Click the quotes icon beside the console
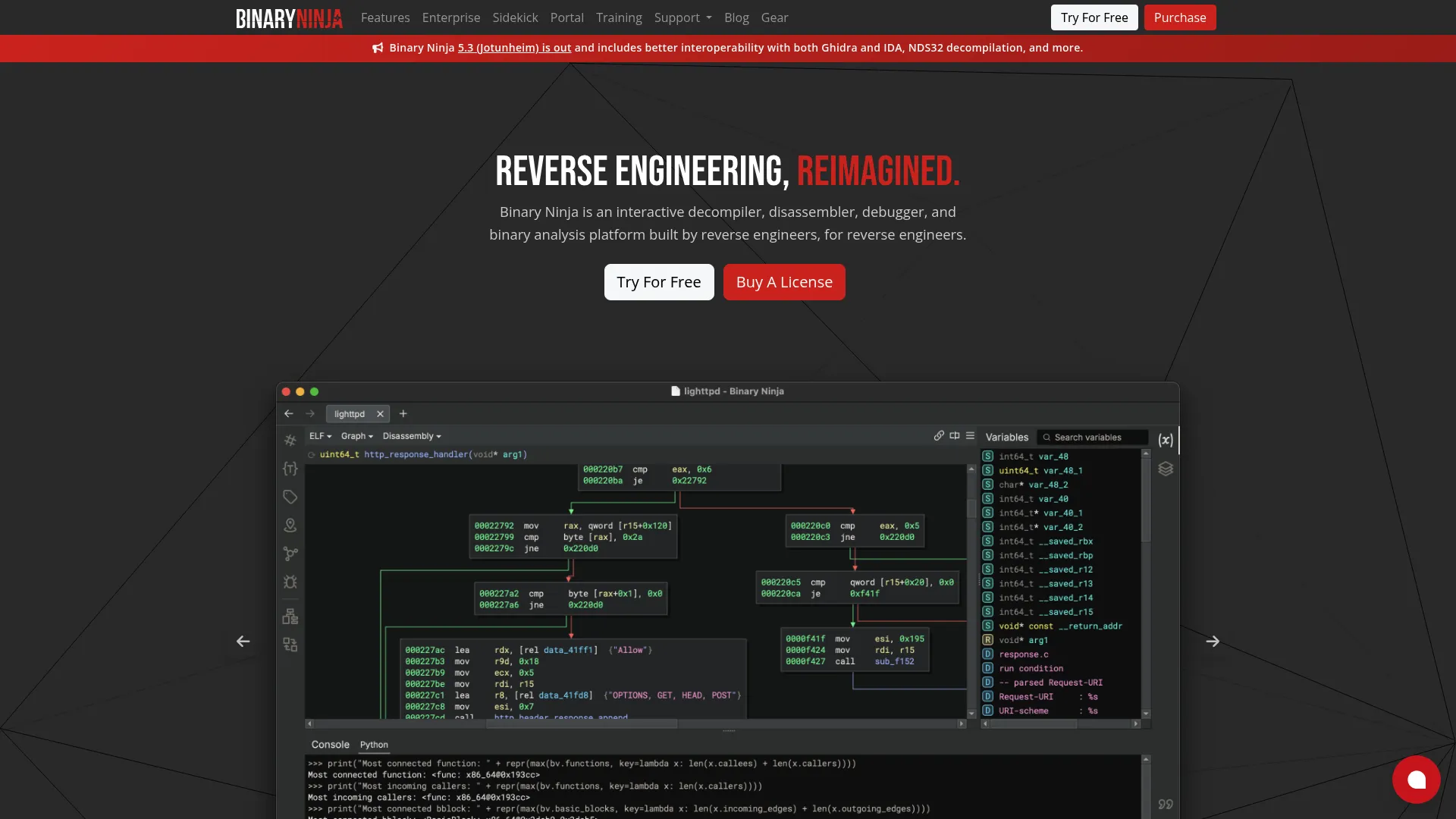 pos(1166,804)
